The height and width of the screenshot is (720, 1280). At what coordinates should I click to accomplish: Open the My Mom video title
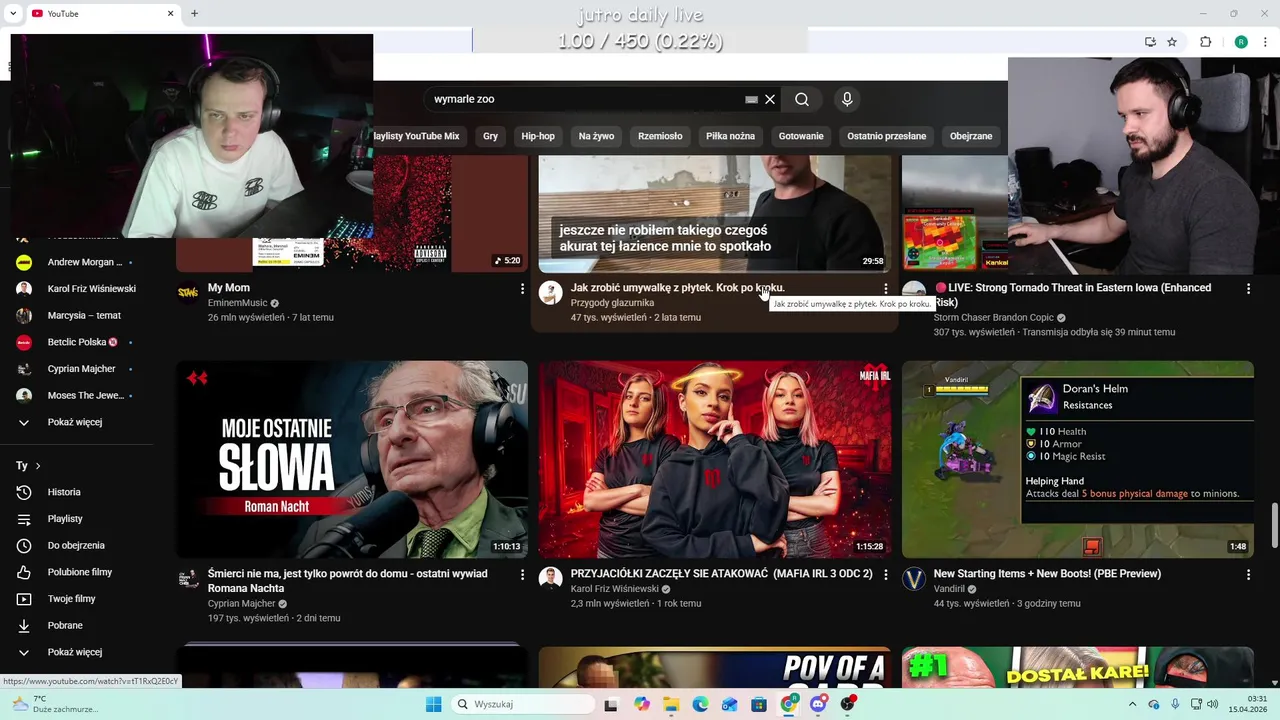229,288
